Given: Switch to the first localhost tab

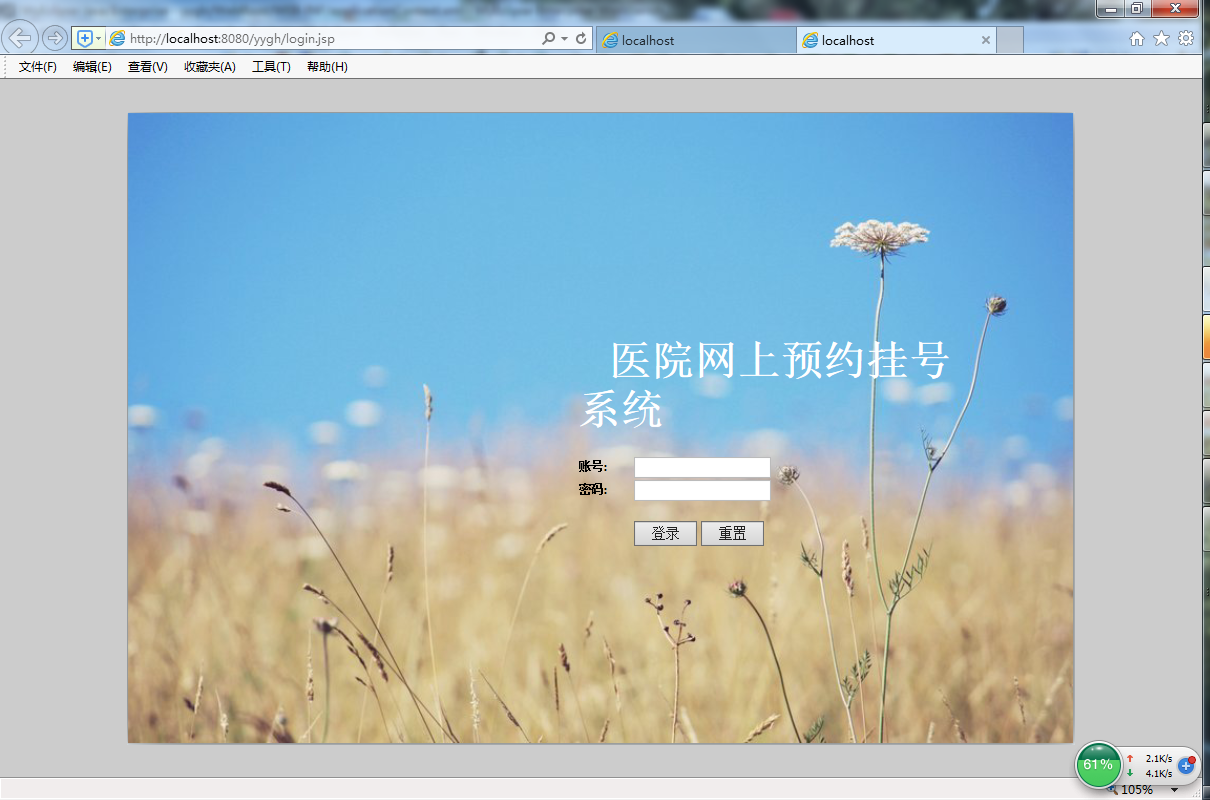Looking at the screenshot, I should [696, 40].
